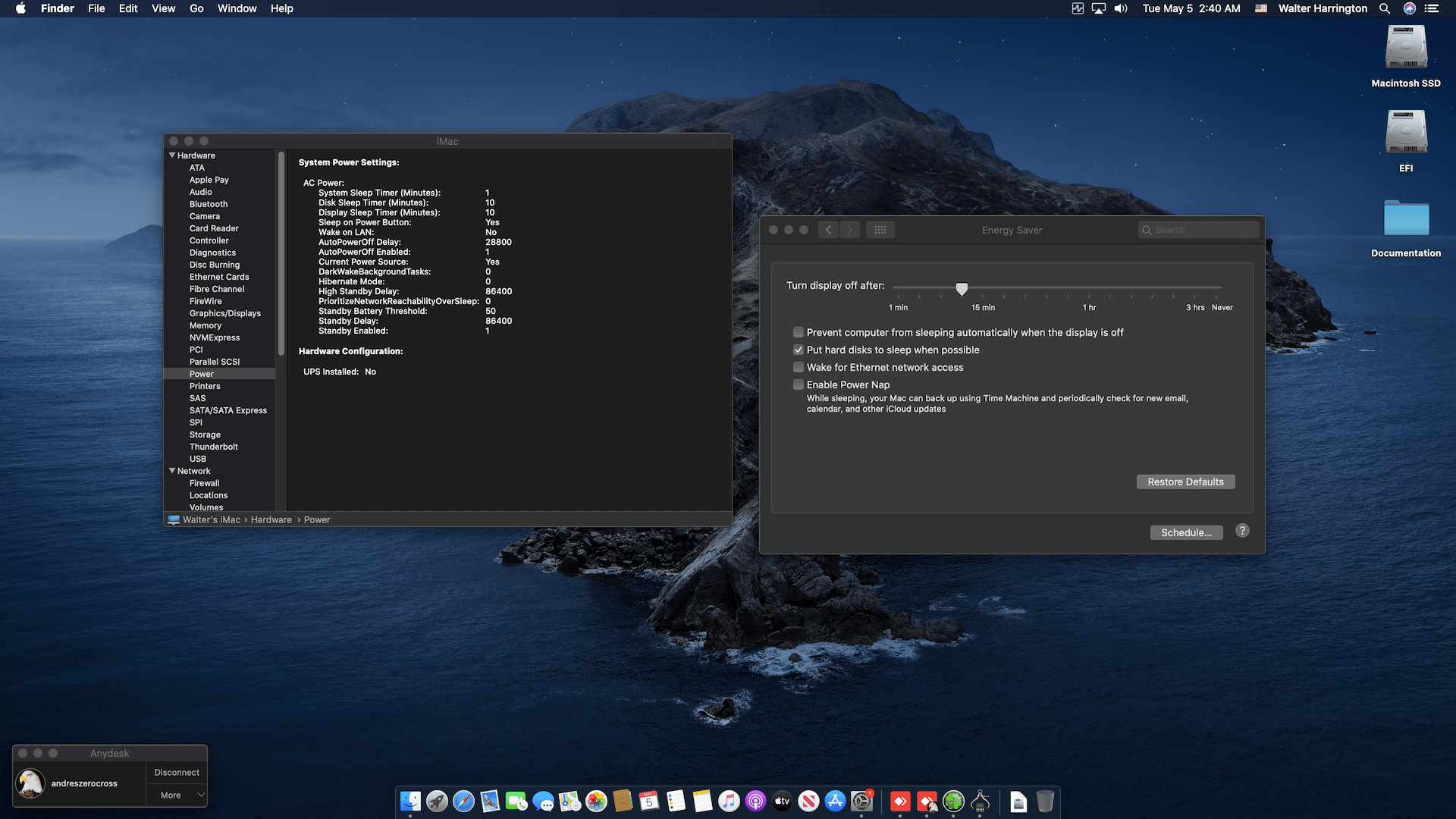Open the Window menu
Screen dimensions: 1456x819
coord(237,8)
